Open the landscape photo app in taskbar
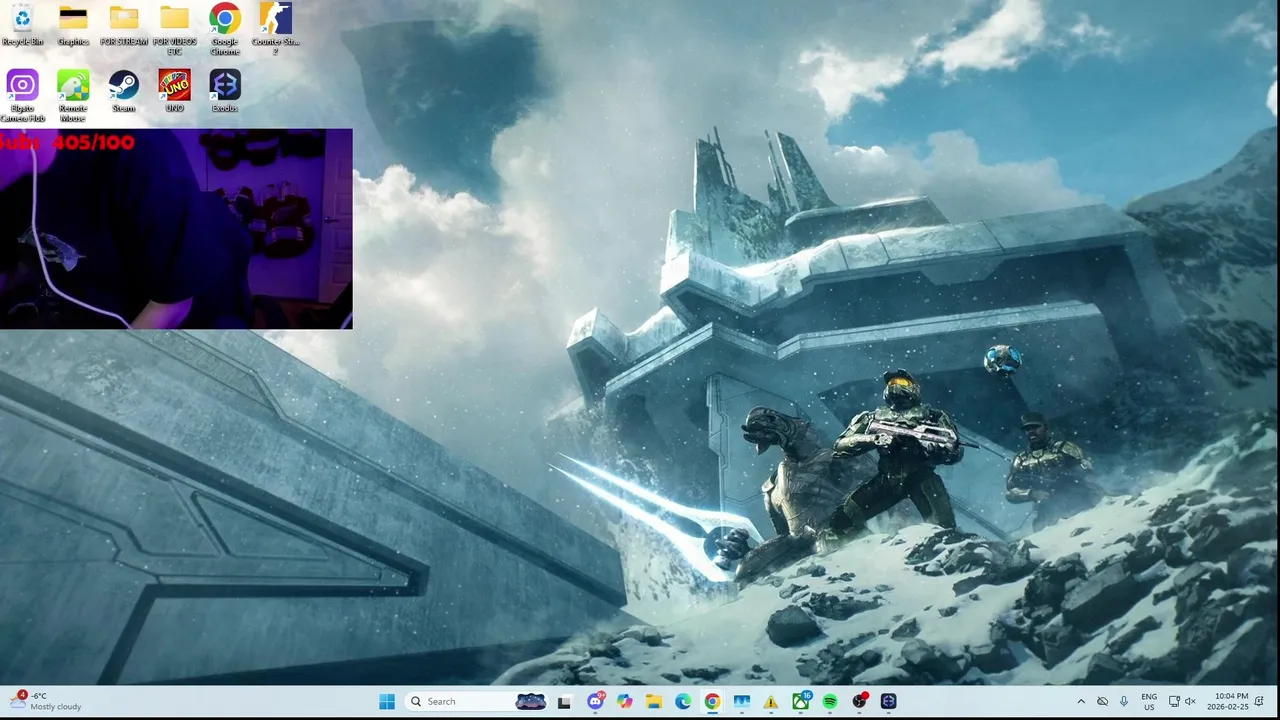Image resolution: width=1280 pixels, height=720 pixels. [x=741, y=701]
